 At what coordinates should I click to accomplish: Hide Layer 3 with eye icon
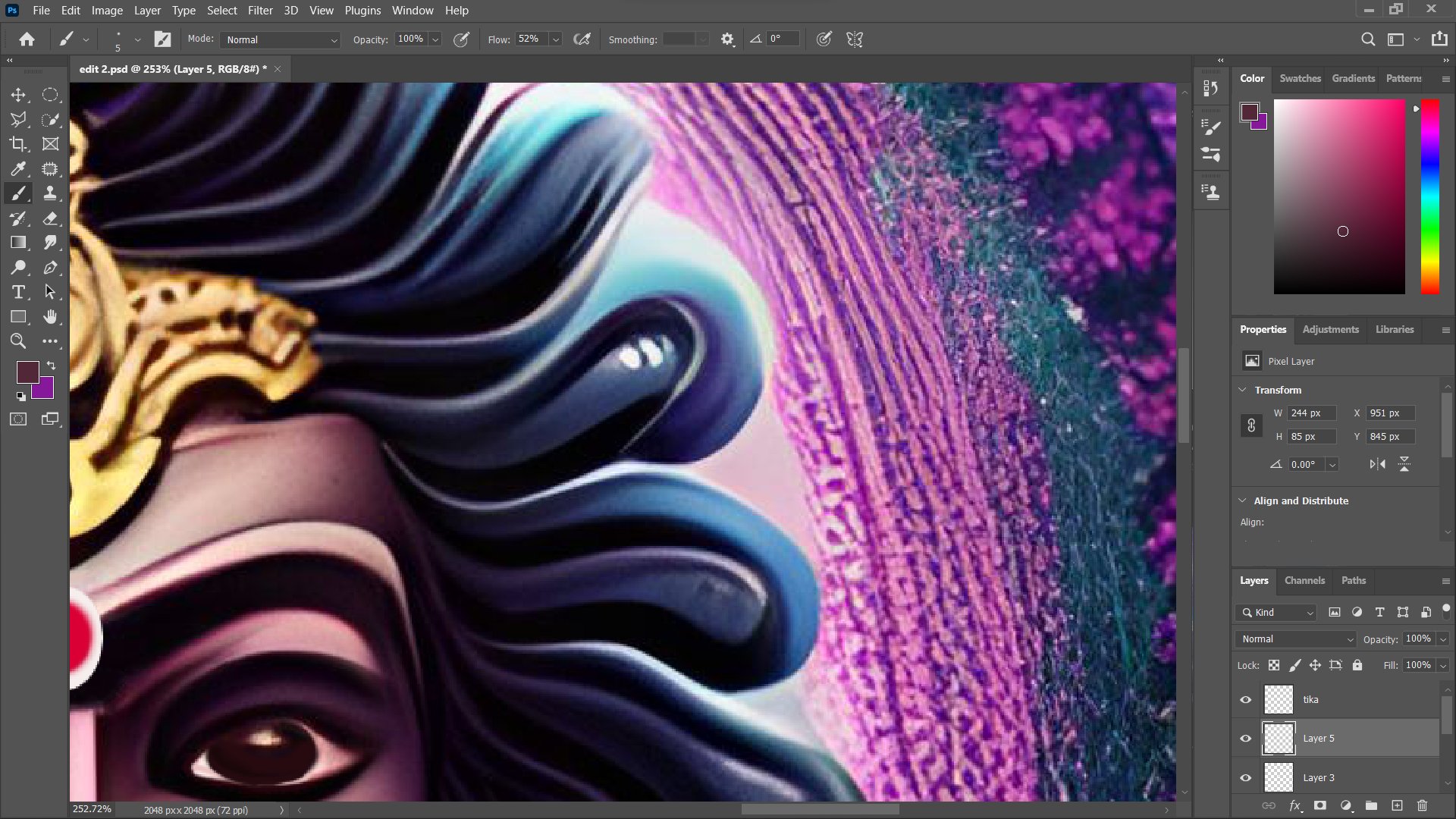click(1245, 778)
